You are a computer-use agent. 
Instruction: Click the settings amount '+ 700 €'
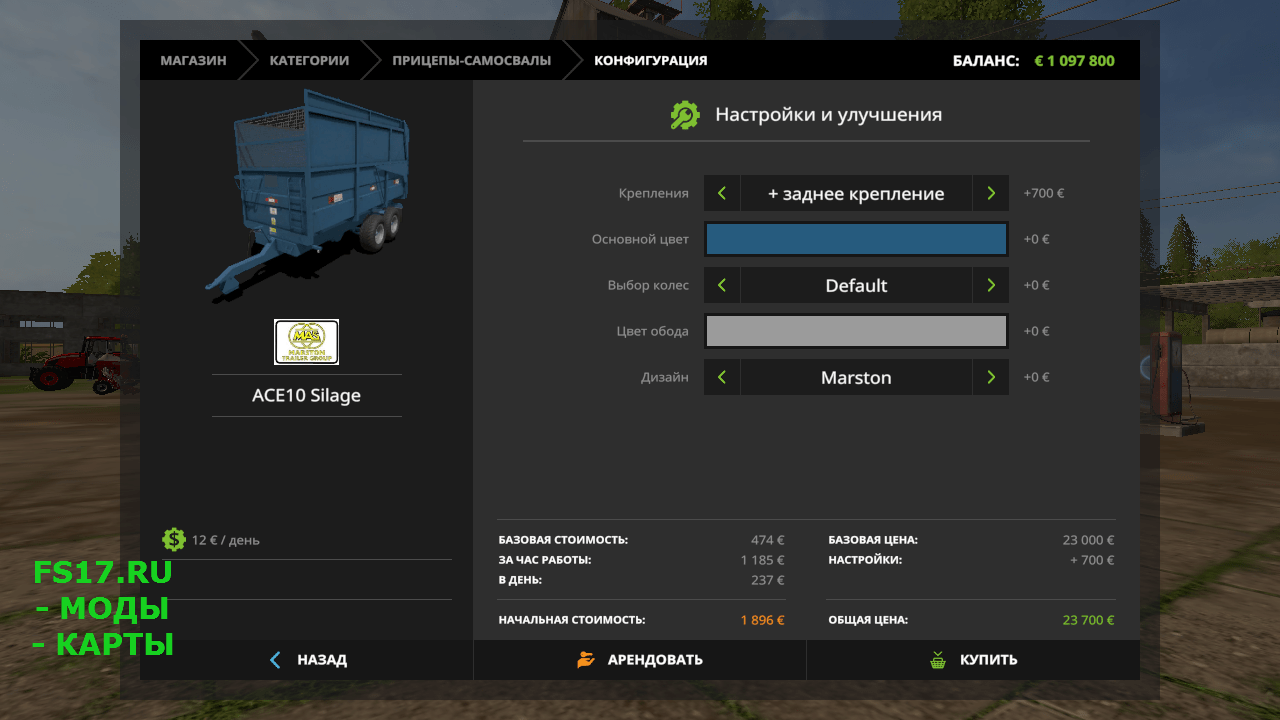pyautogui.click(x=1092, y=560)
